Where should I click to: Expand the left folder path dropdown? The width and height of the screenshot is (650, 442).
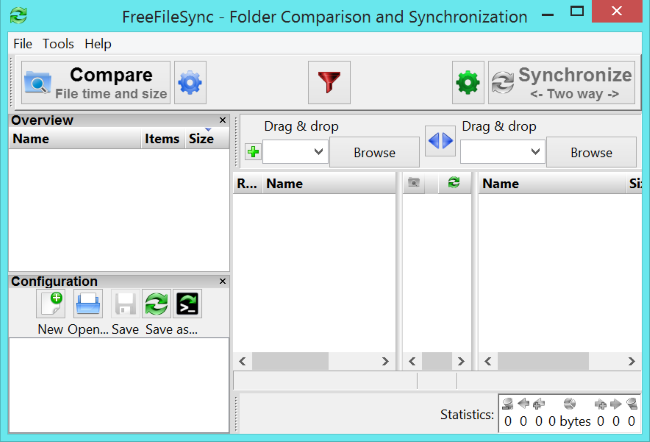318,152
